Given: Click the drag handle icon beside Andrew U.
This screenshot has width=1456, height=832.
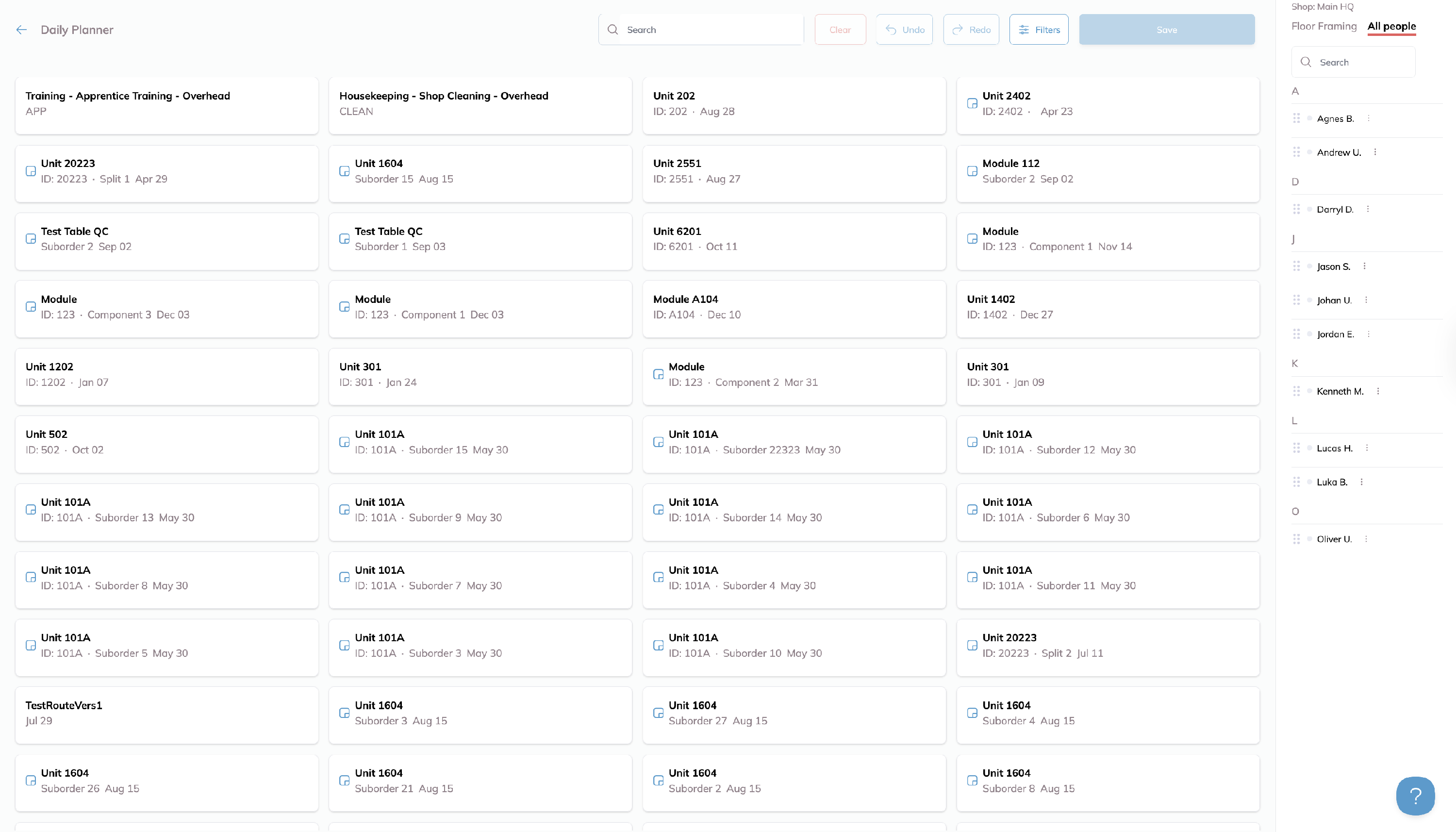Looking at the screenshot, I should point(1296,152).
